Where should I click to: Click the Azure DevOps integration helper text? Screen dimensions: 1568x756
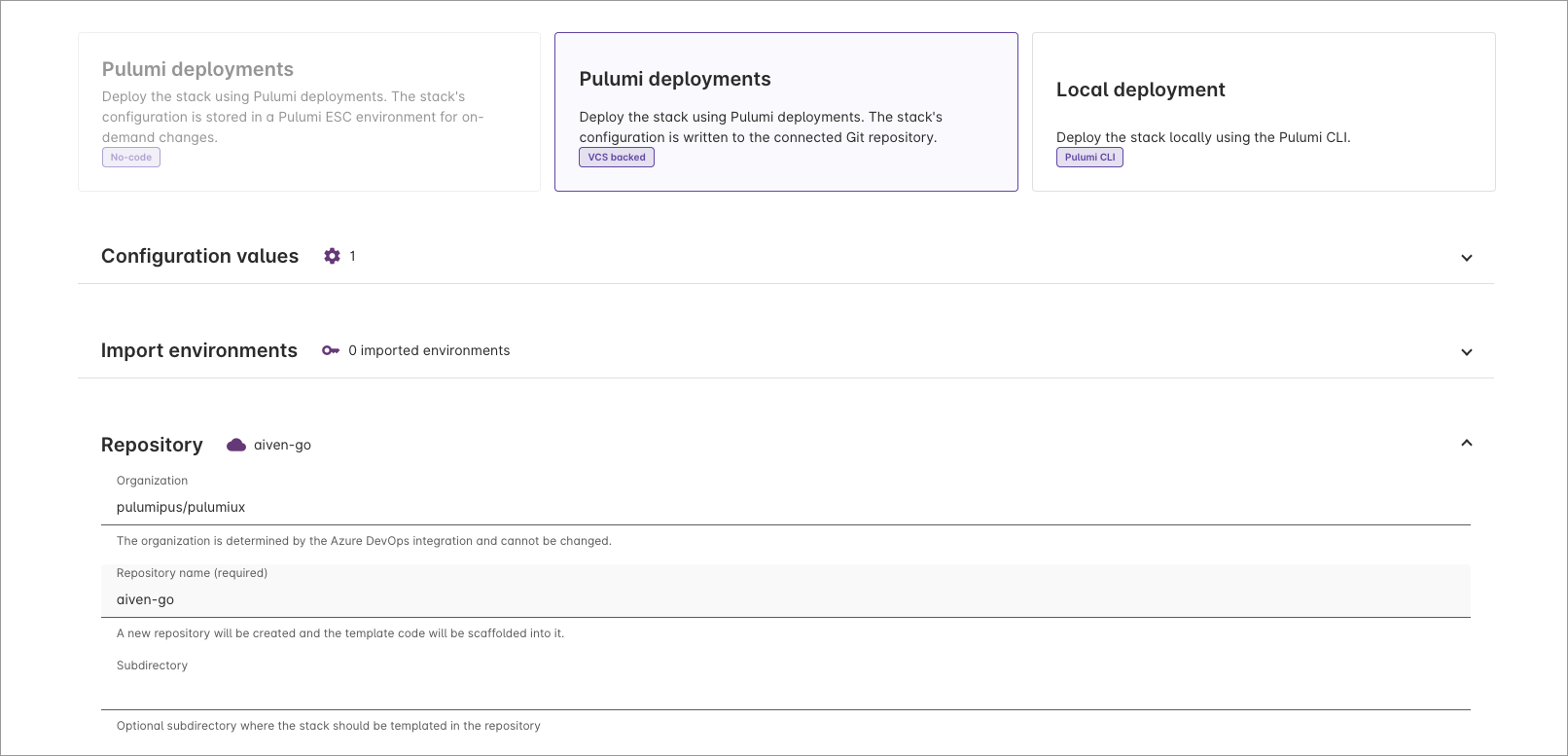(x=364, y=541)
